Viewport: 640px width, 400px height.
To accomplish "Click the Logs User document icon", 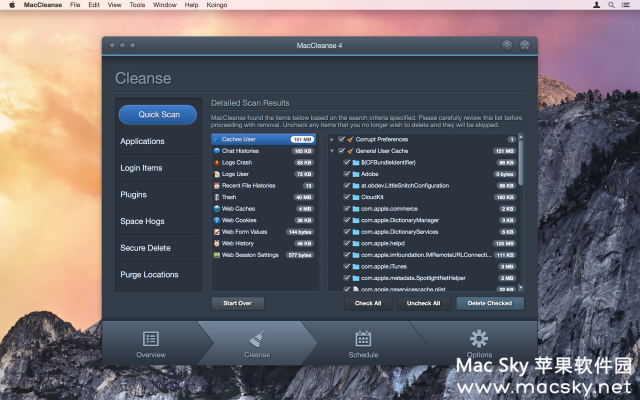I will click(217, 174).
